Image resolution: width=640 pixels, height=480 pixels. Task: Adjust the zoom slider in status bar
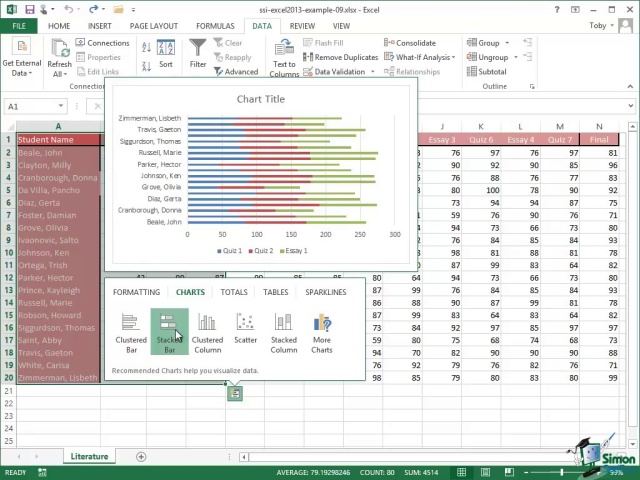coord(563,472)
